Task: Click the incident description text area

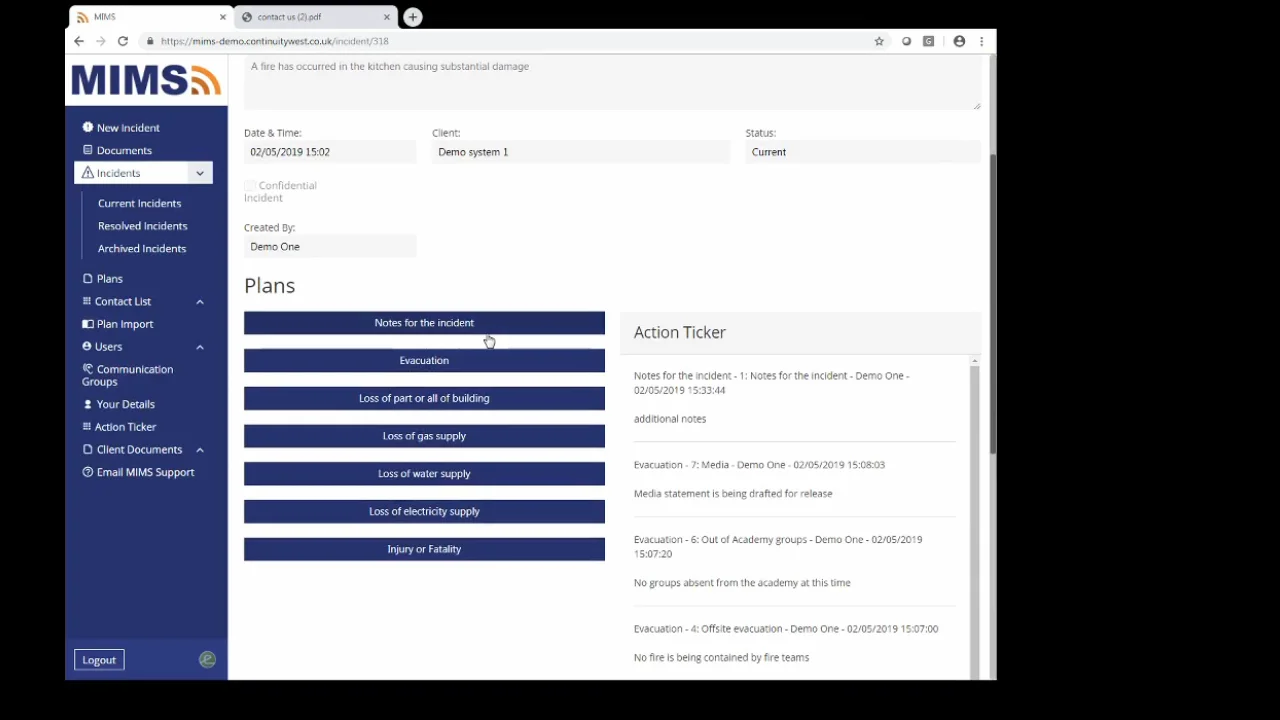Action: point(612,82)
